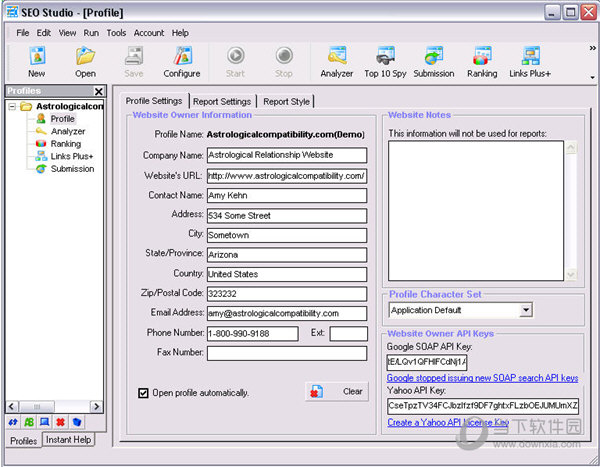The height and width of the screenshot is (467, 600).
Task: Toggle Open profile automatically checkbox
Action: (x=143, y=393)
